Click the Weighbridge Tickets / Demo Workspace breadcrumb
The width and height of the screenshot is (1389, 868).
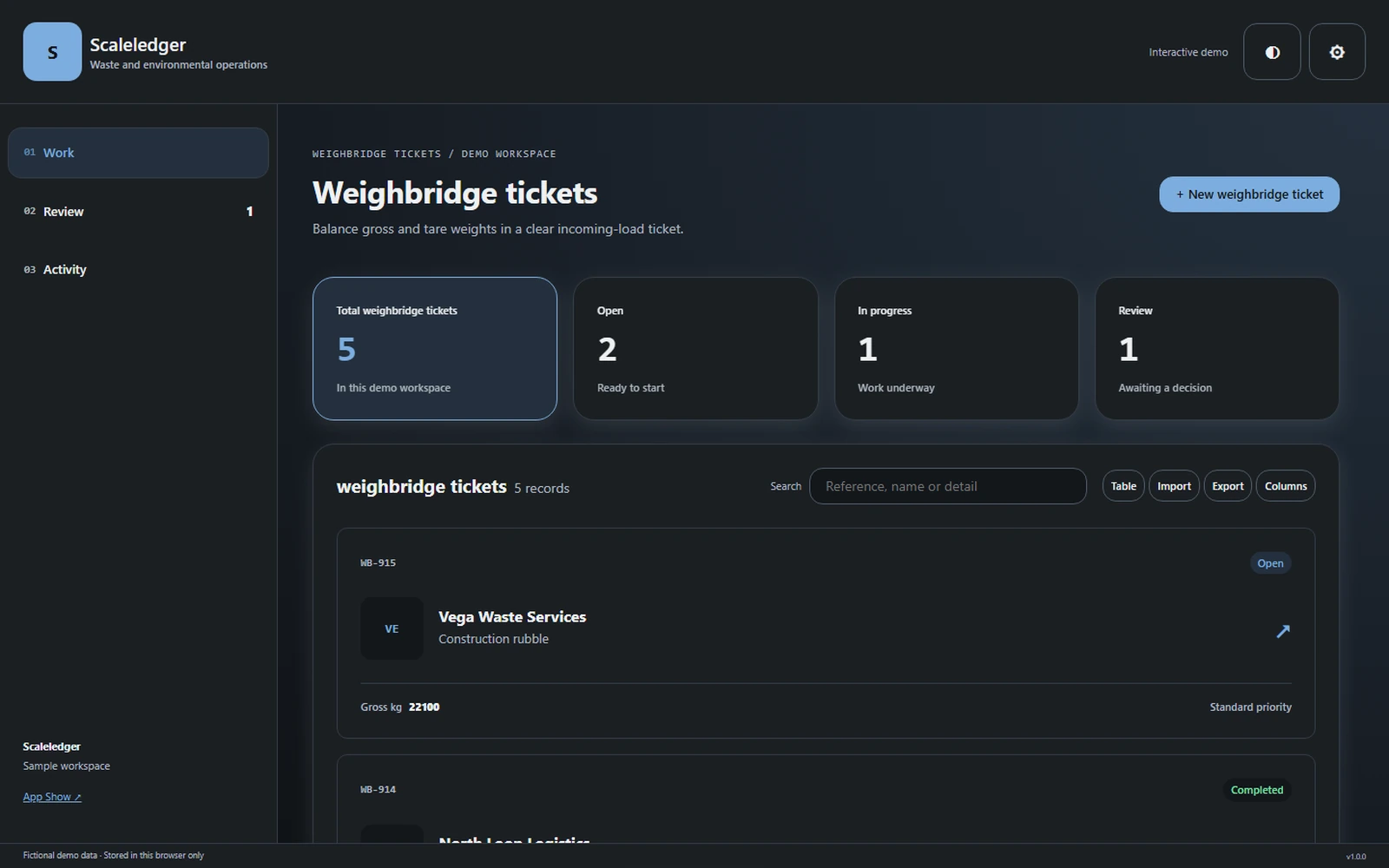(x=434, y=154)
